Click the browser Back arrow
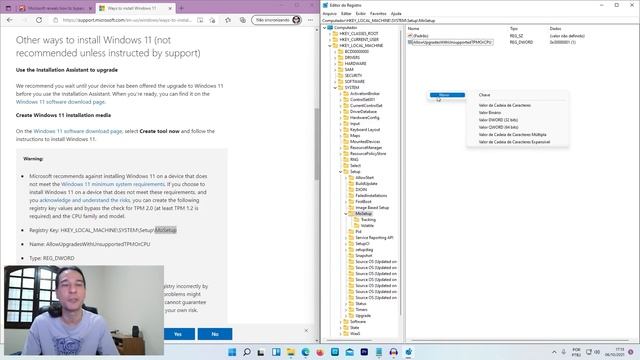 [x=10, y=20]
